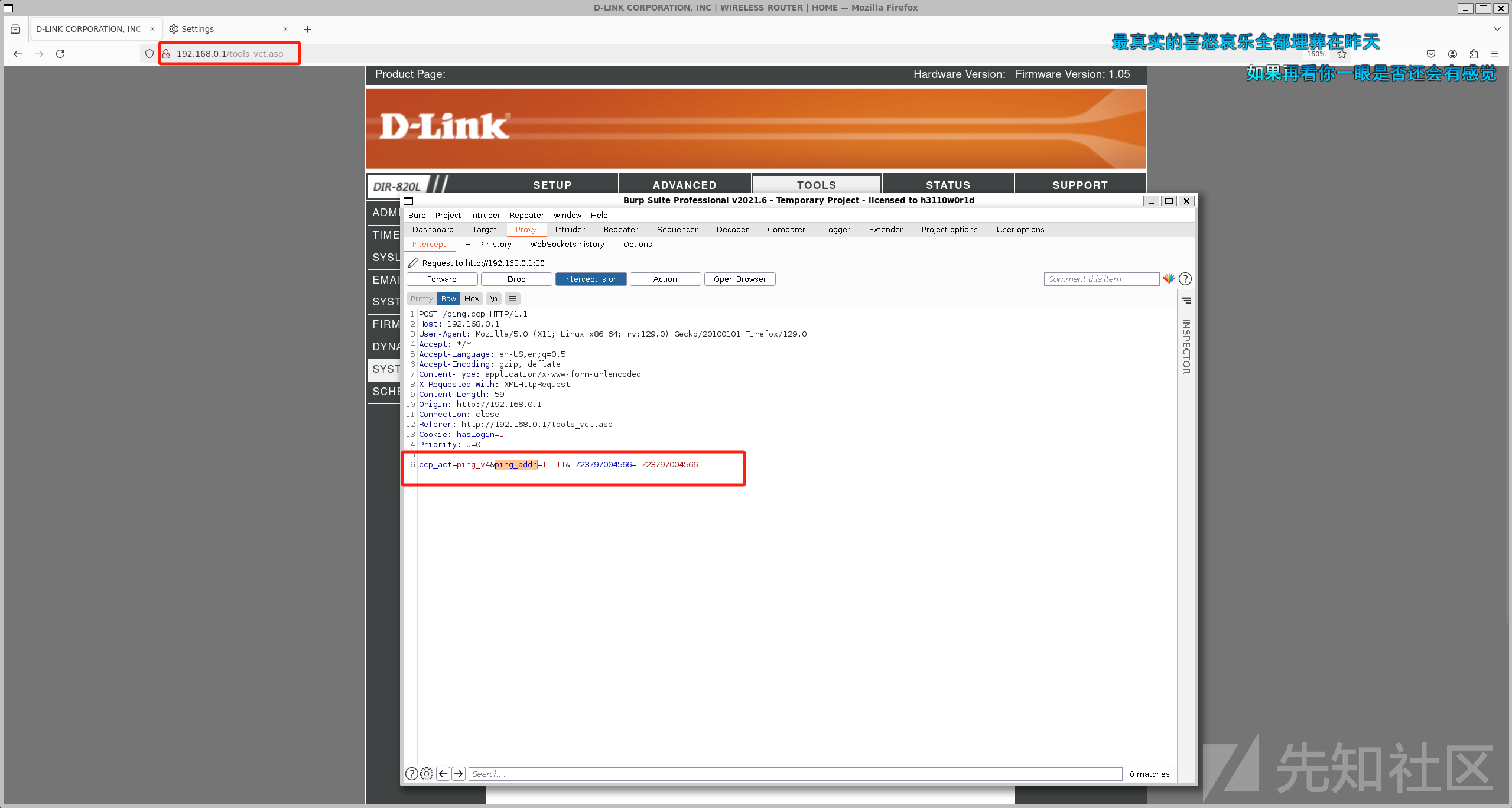The height and width of the screenshot is (808, 1512).
Task: Switch to Burp Sequencer tab
Action: tap(677, 229)
